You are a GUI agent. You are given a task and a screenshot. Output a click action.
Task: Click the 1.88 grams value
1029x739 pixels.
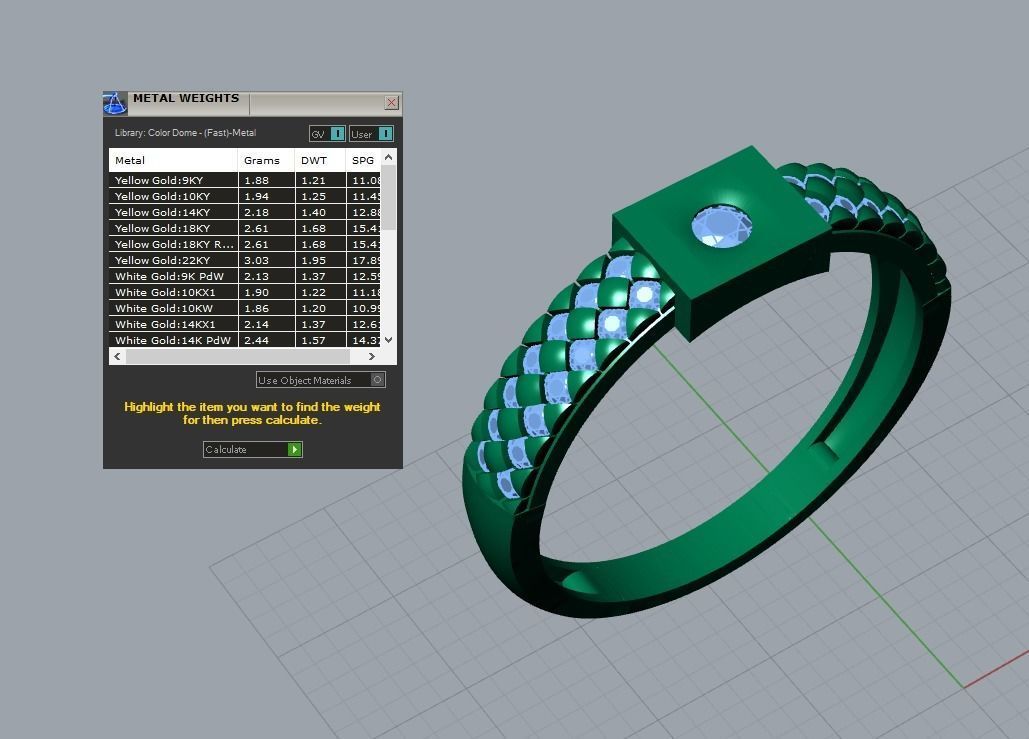click(257, 180)
